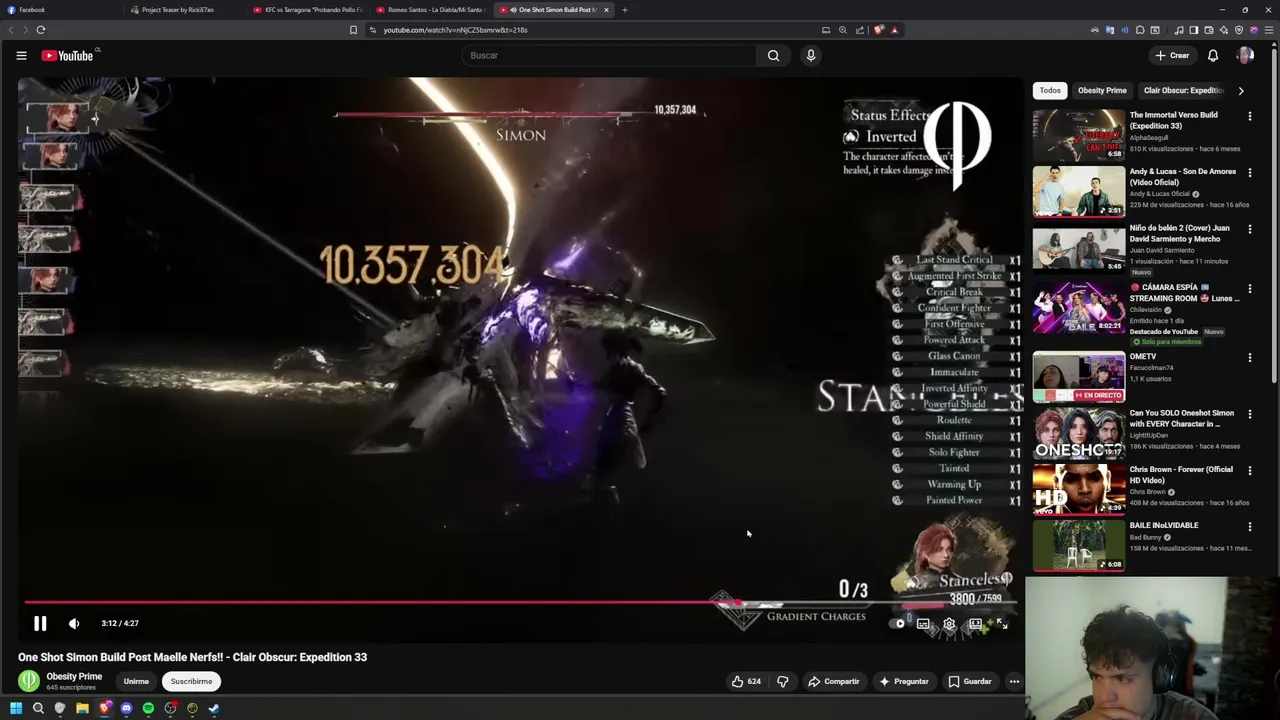Open The Immortal Verso Build video thumbnail
The width and height of the screenshot is (1280, 720).
coord(1079,135)
